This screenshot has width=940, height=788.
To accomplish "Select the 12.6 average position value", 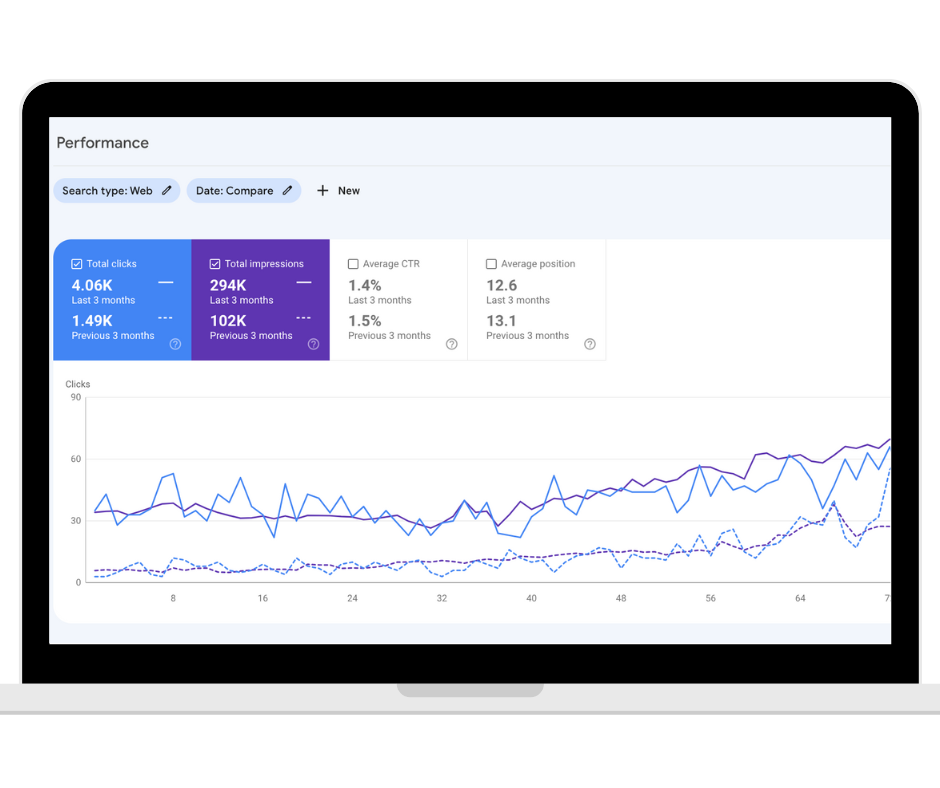I will (x=501, y=285).
